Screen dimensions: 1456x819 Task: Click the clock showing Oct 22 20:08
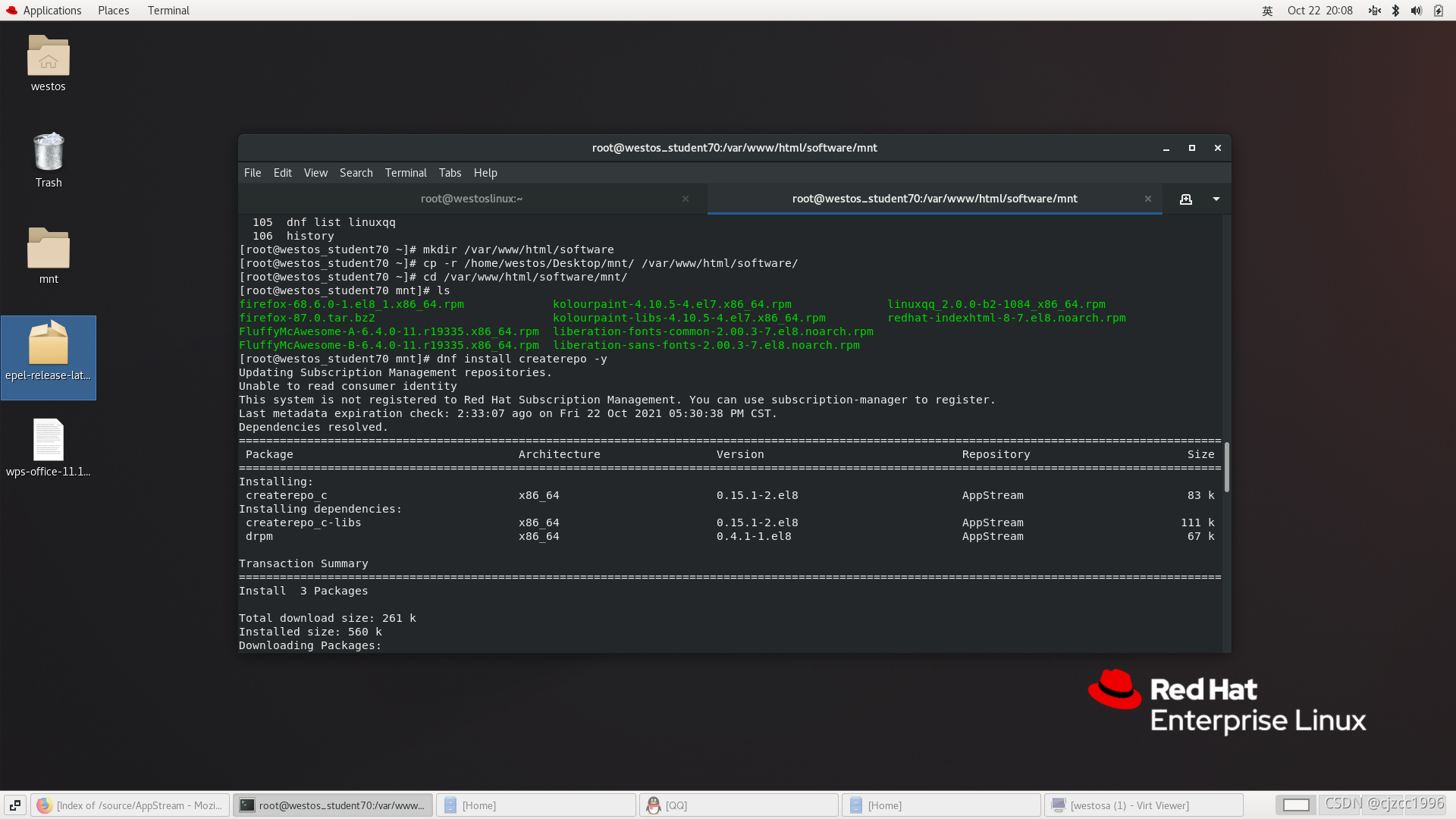pyautogui.click(x=1319, y=11)
